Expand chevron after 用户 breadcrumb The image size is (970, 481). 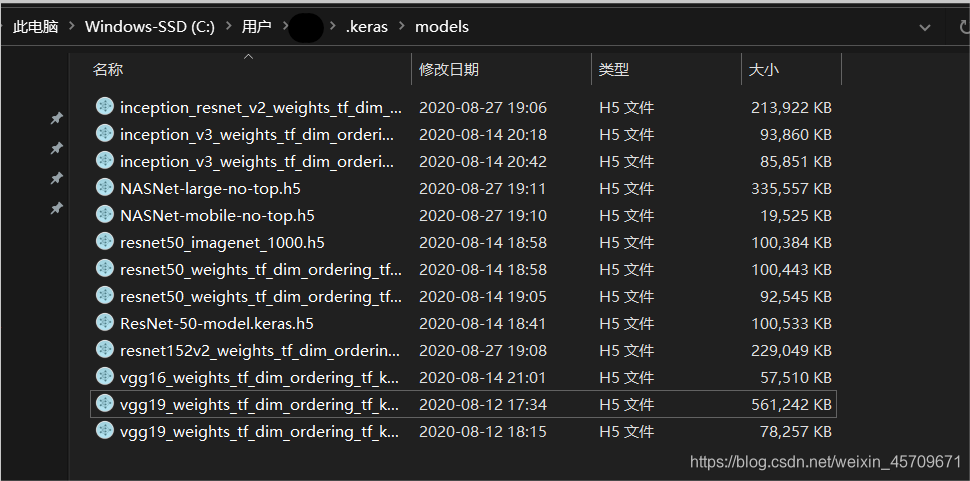[x=285, y=27]
